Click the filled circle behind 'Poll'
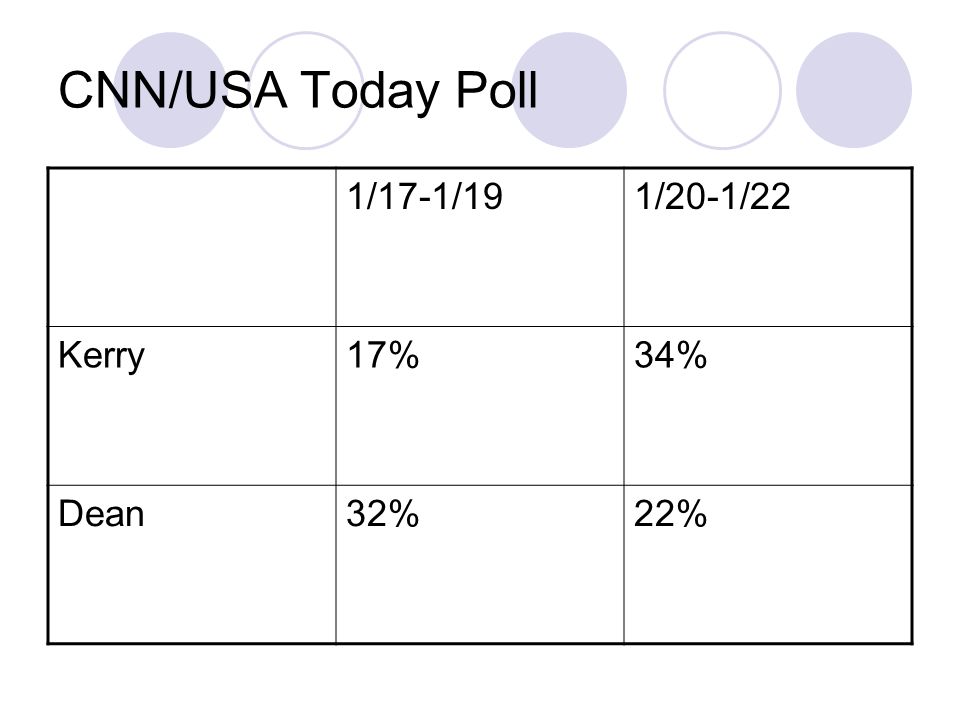 point(569,90)
